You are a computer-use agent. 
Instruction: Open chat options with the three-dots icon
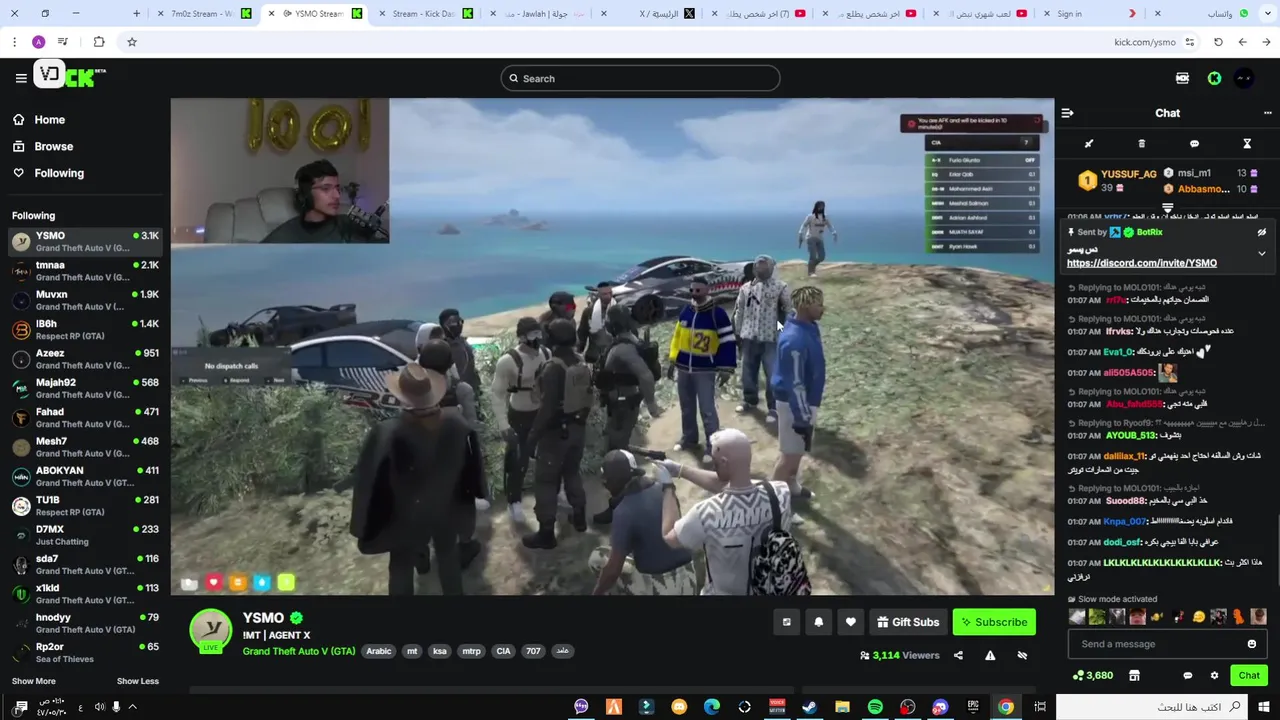pos(1267,113)
